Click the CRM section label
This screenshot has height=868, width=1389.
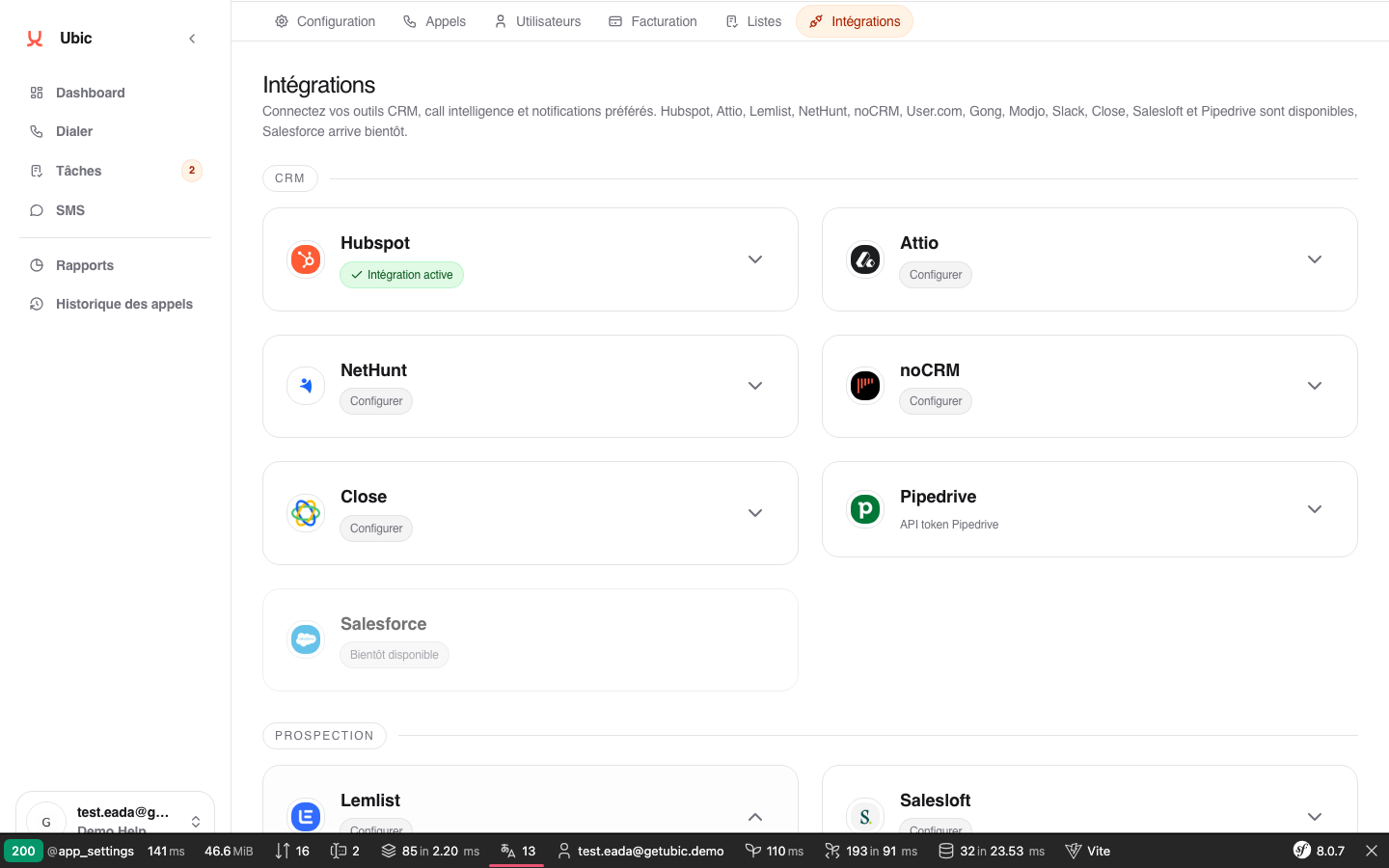coord(289,178)
